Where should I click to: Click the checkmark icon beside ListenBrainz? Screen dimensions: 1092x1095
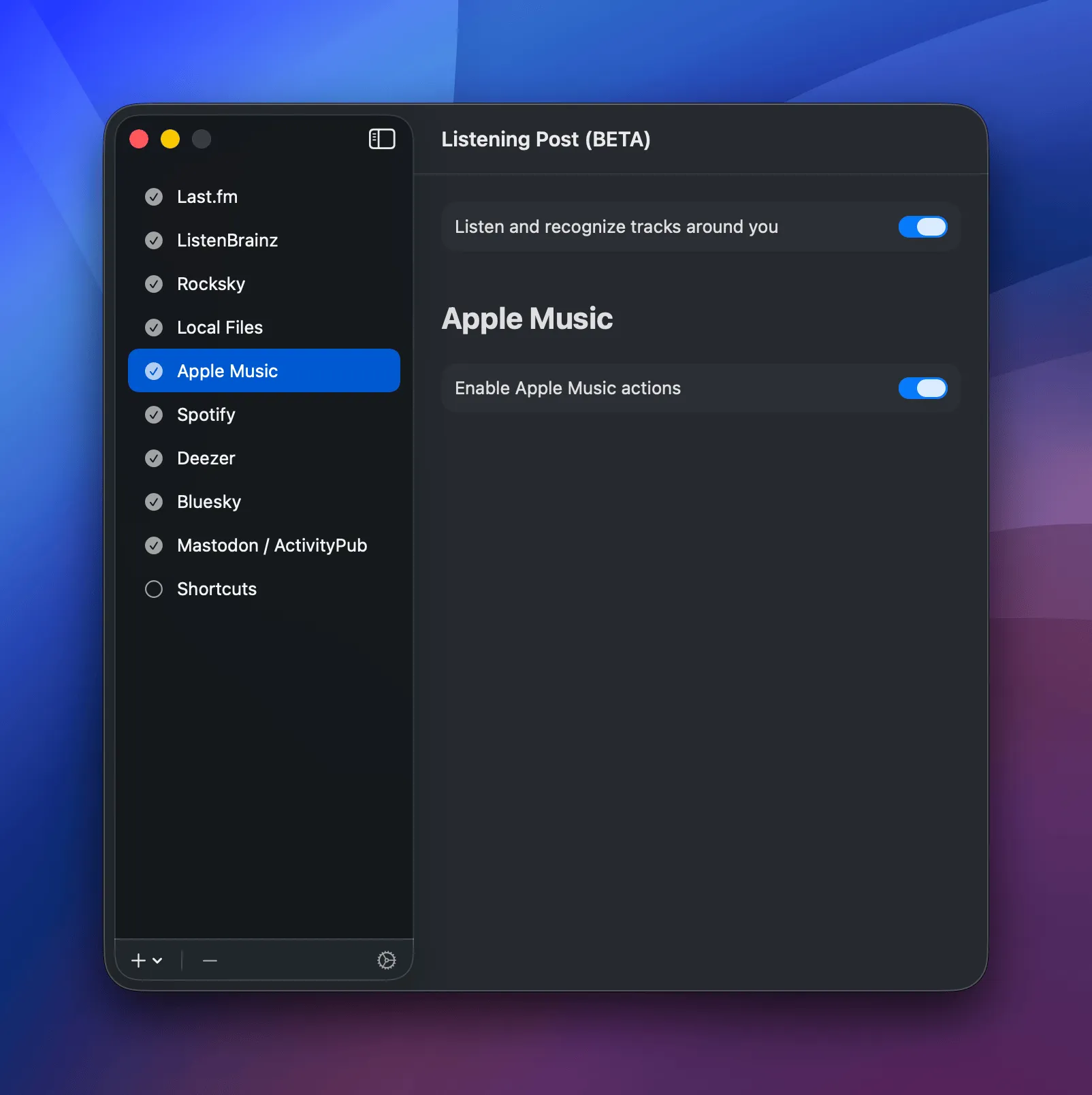pyautogui.click(x=154, y=240)
